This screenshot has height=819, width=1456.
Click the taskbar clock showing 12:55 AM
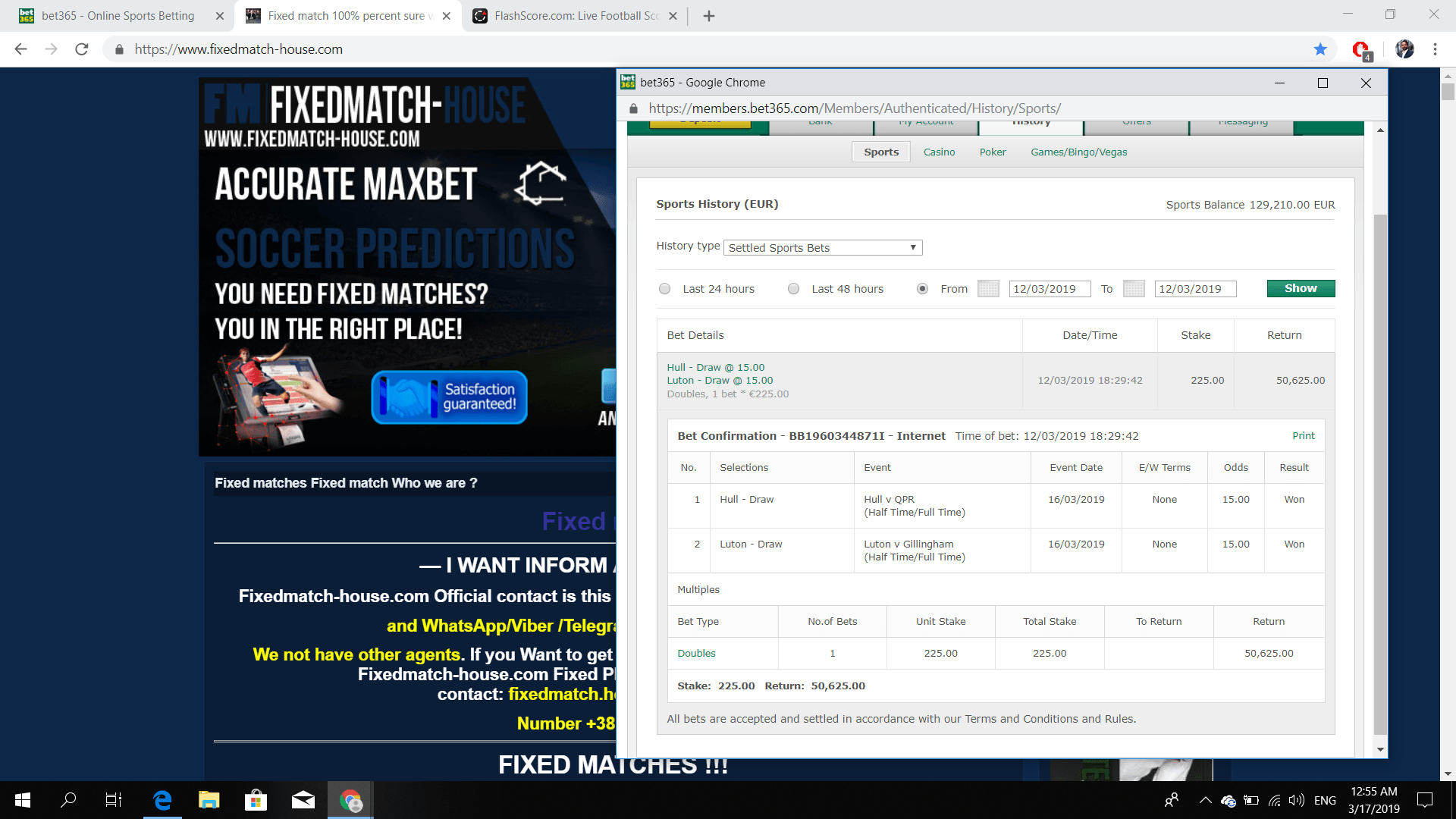pos(1373,800)
